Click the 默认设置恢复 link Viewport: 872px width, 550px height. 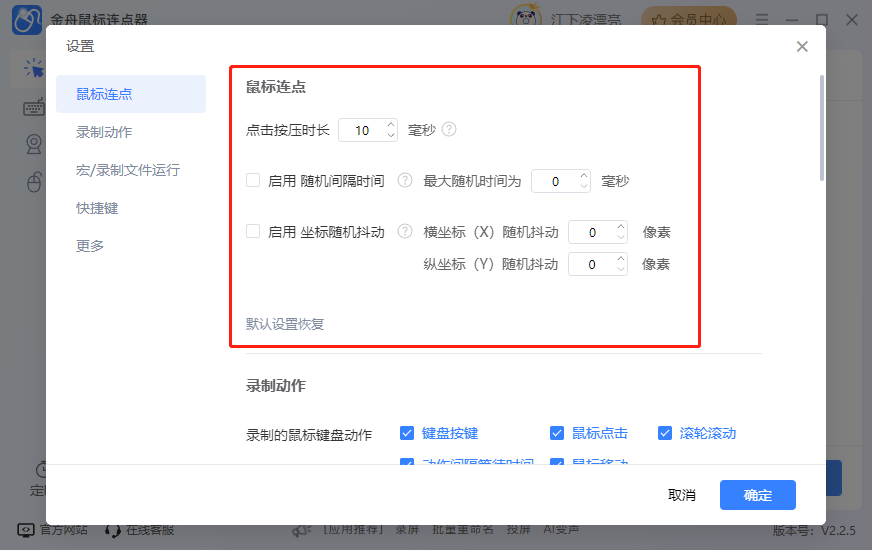(285, 324)
